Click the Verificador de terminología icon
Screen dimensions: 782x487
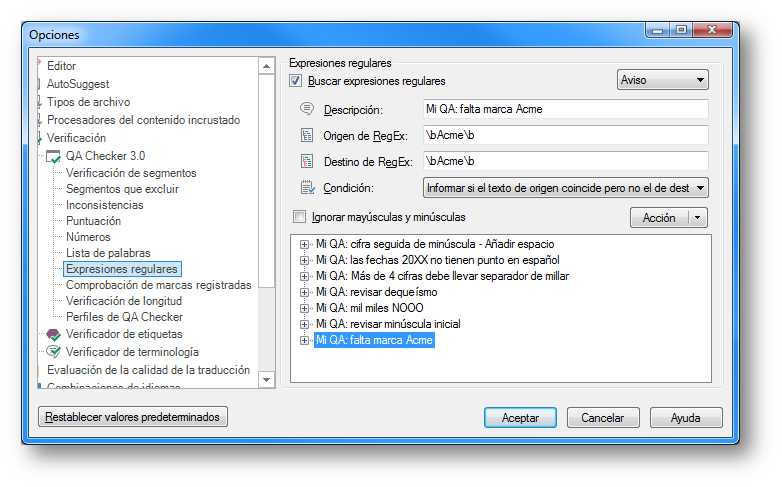tap(53, 352)
